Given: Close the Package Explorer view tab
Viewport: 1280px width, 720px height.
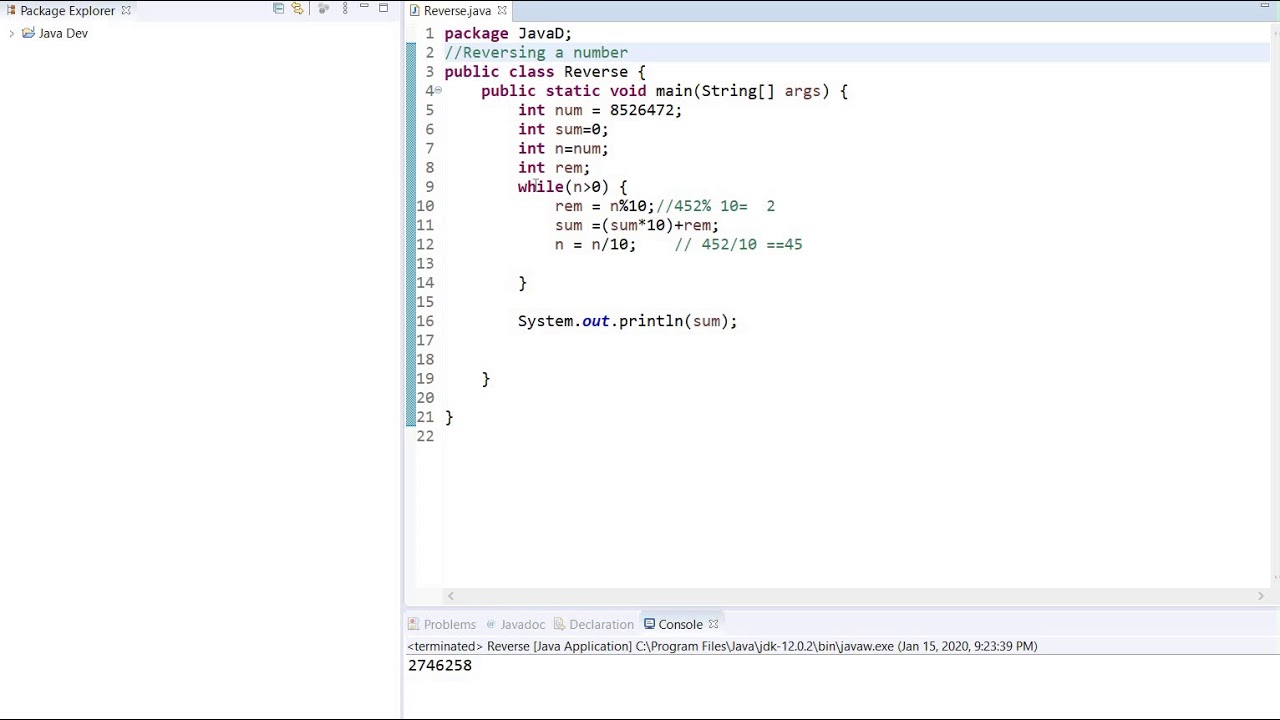Looking at the screenshot, I should (x=126, y=10).
